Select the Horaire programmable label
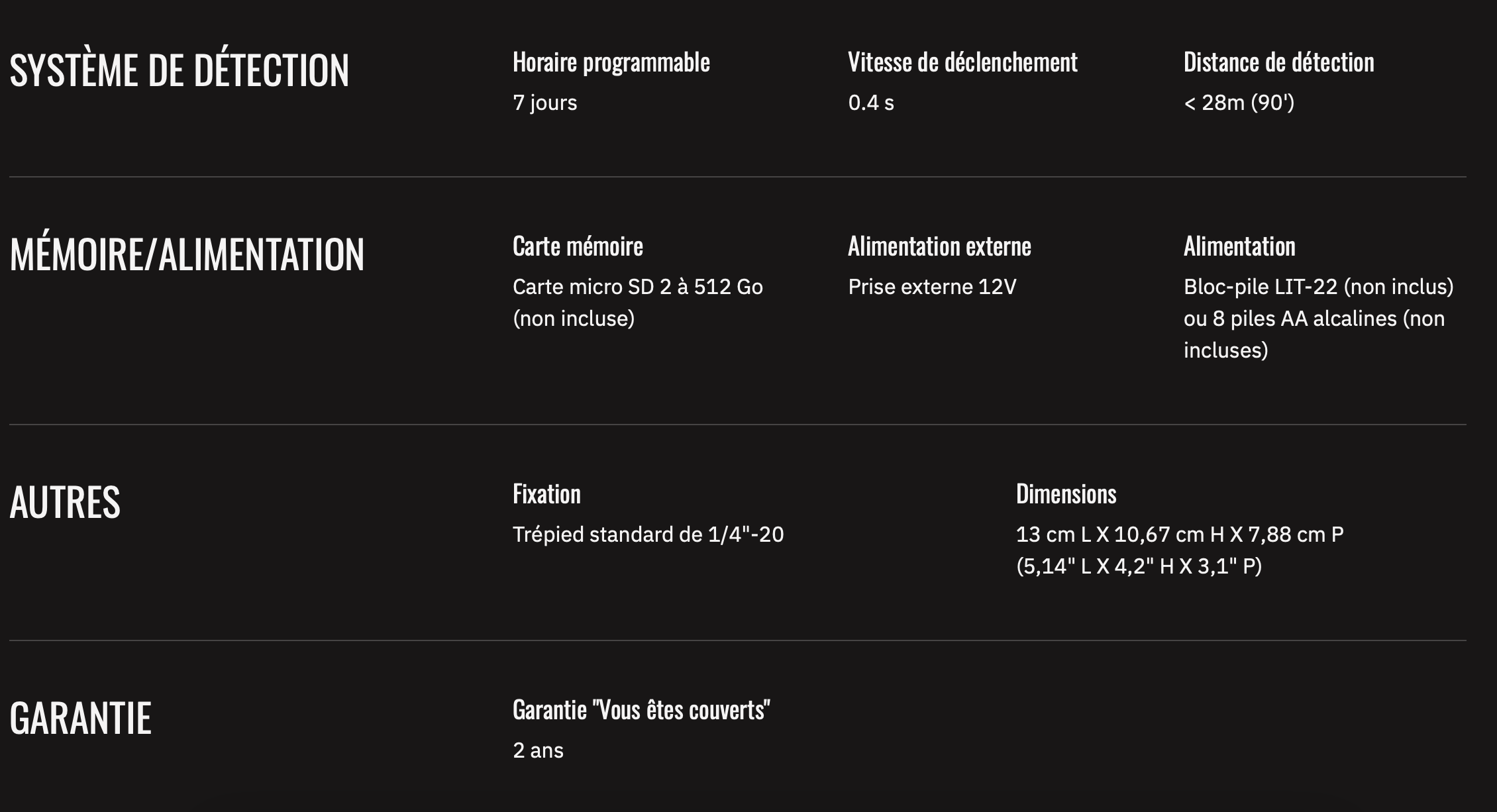This screenshot has width=1497, height=812. coord(611,63)
